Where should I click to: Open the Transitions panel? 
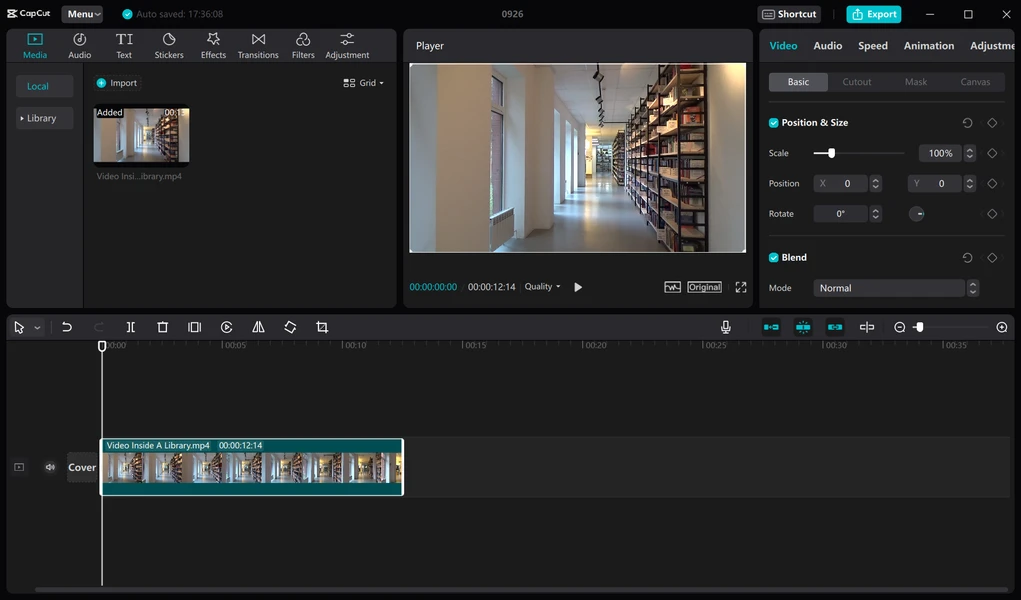tap(258, 46)
